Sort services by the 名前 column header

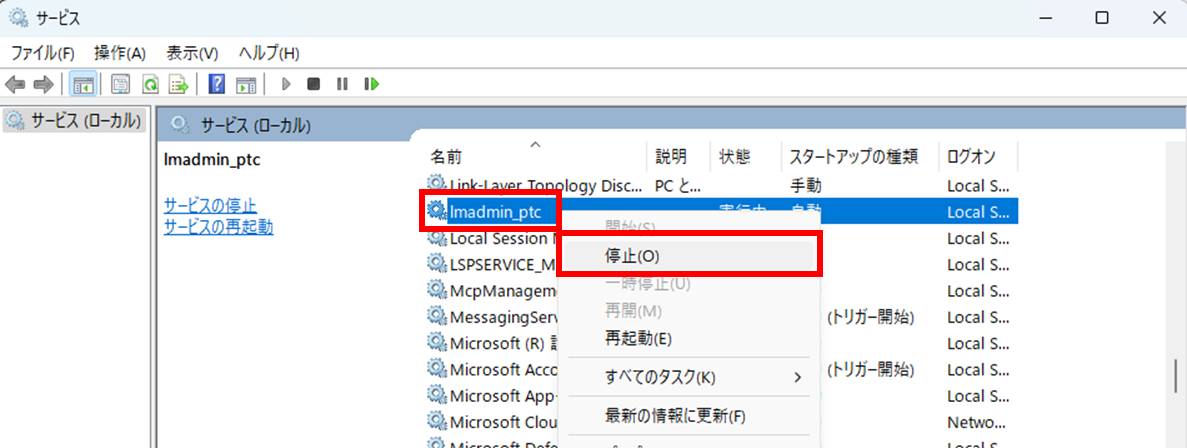tap(446, 157)
